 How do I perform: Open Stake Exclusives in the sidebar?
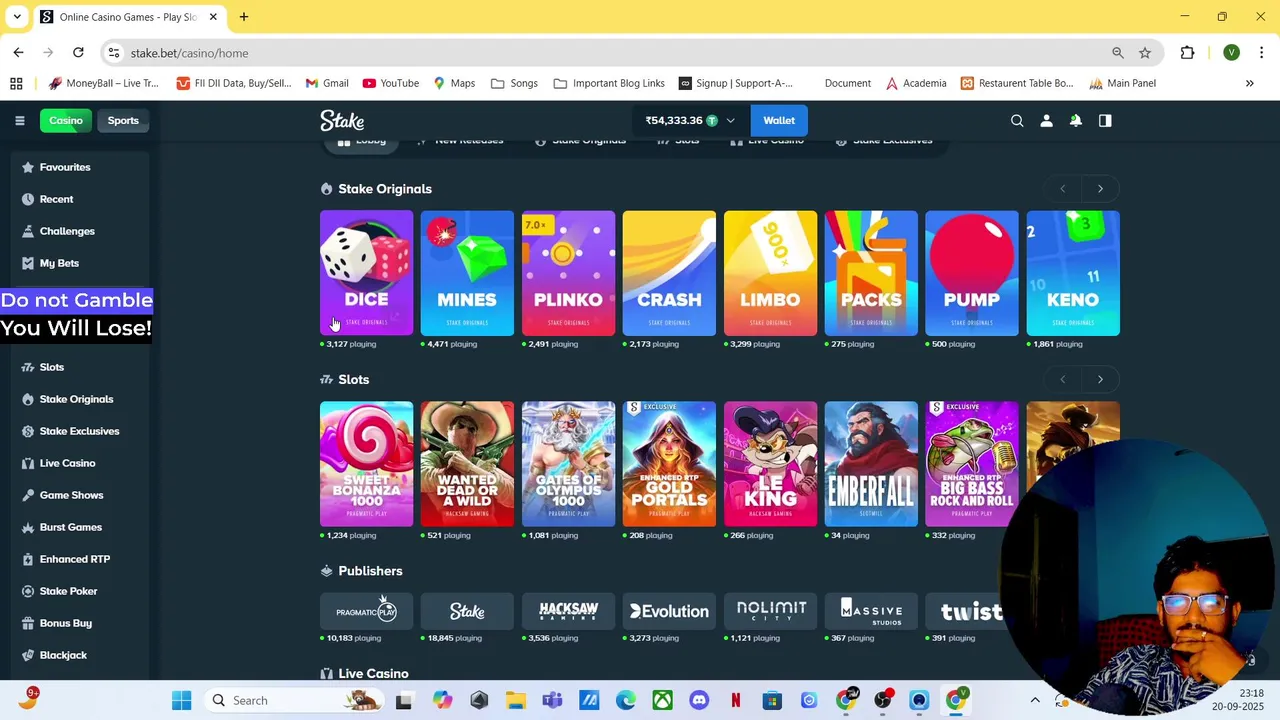pos(79,431)
